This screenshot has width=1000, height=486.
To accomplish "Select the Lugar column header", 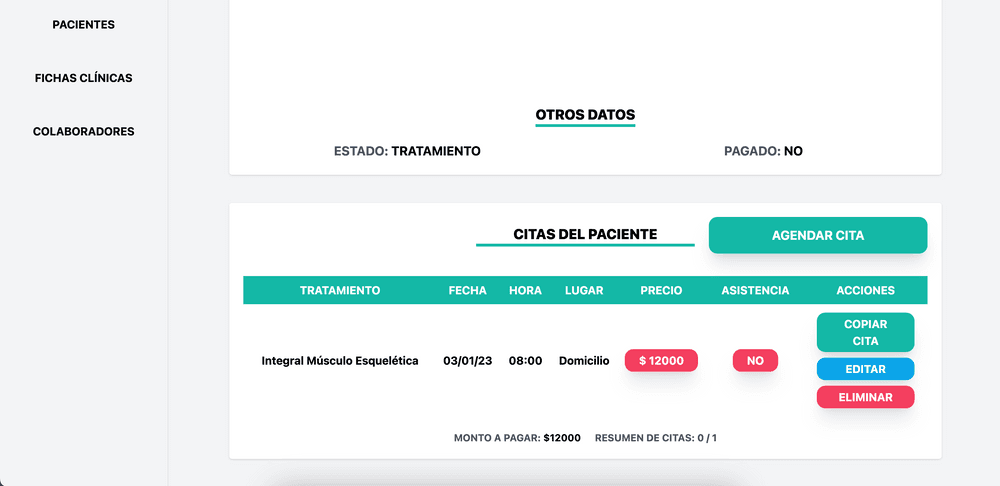I will click(x=584, y=290).
